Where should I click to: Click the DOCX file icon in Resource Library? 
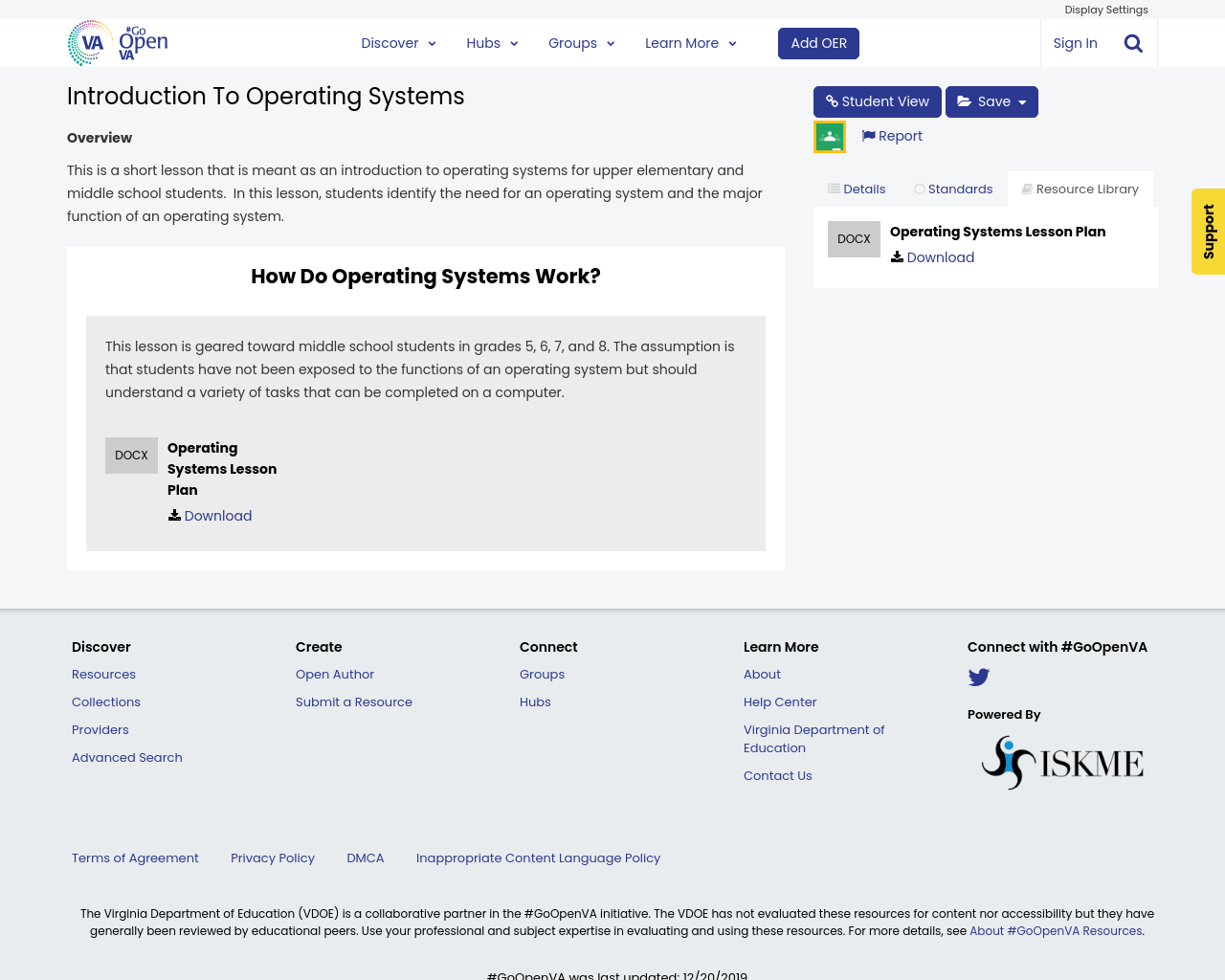[x=854, y=239]
